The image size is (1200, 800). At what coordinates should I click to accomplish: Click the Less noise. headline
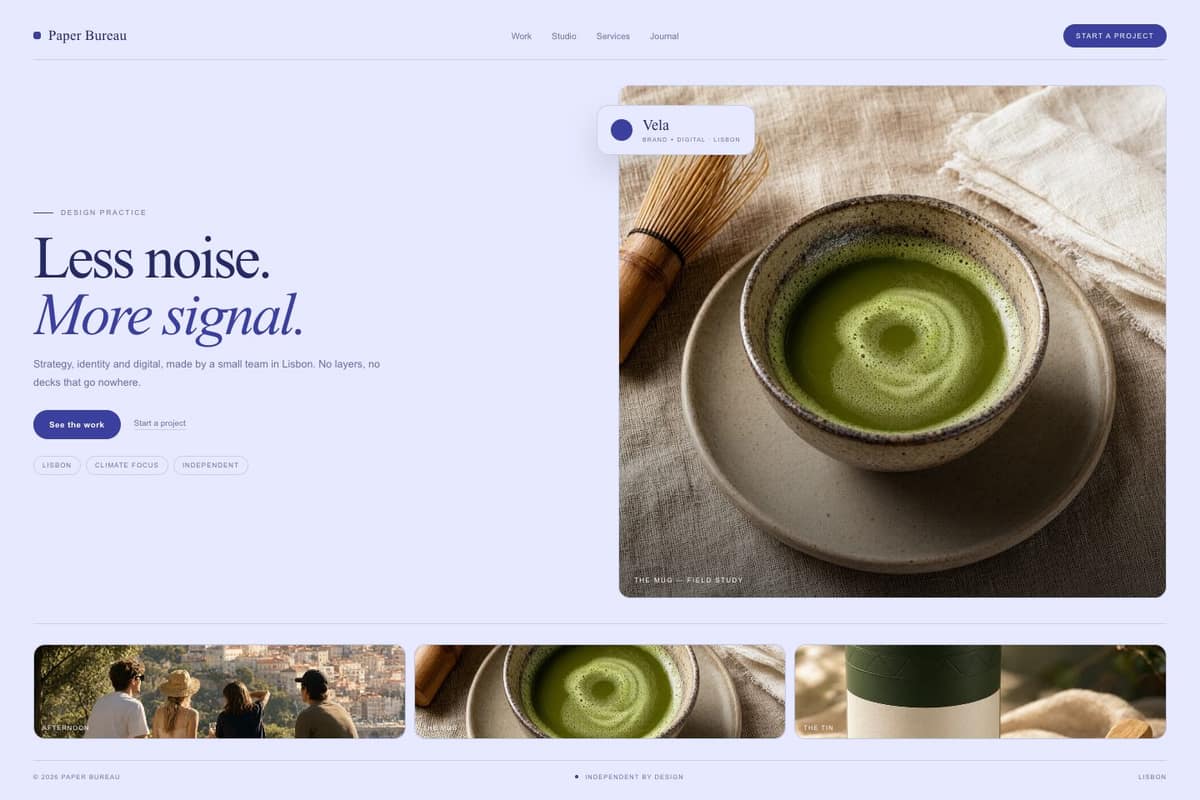pyautogui.click(x=152, y=258)
